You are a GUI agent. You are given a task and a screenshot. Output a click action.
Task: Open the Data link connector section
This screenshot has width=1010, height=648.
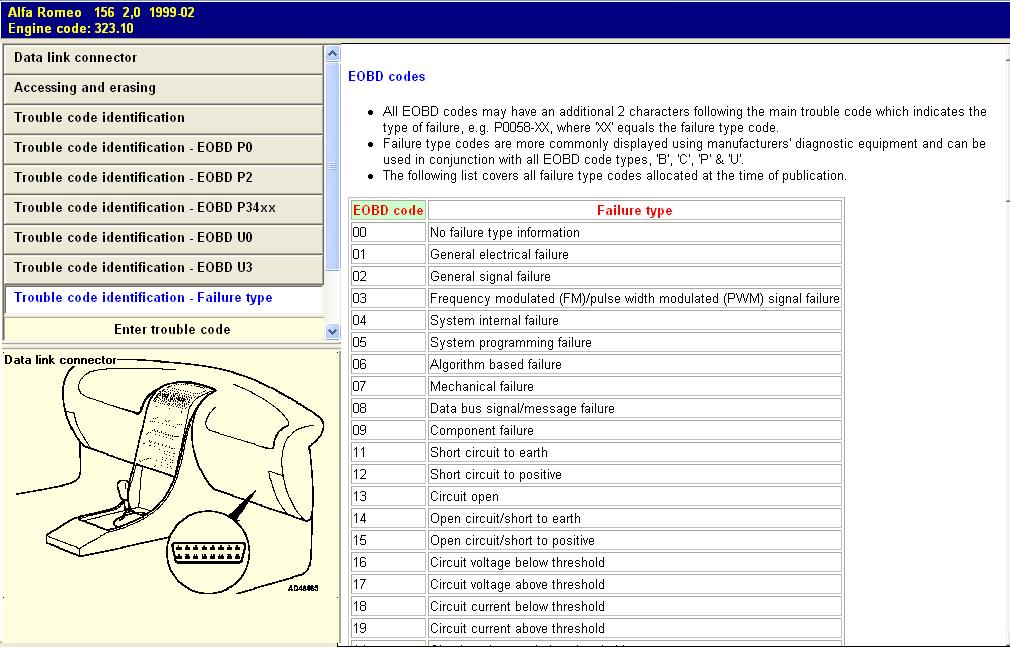point(163,58)
